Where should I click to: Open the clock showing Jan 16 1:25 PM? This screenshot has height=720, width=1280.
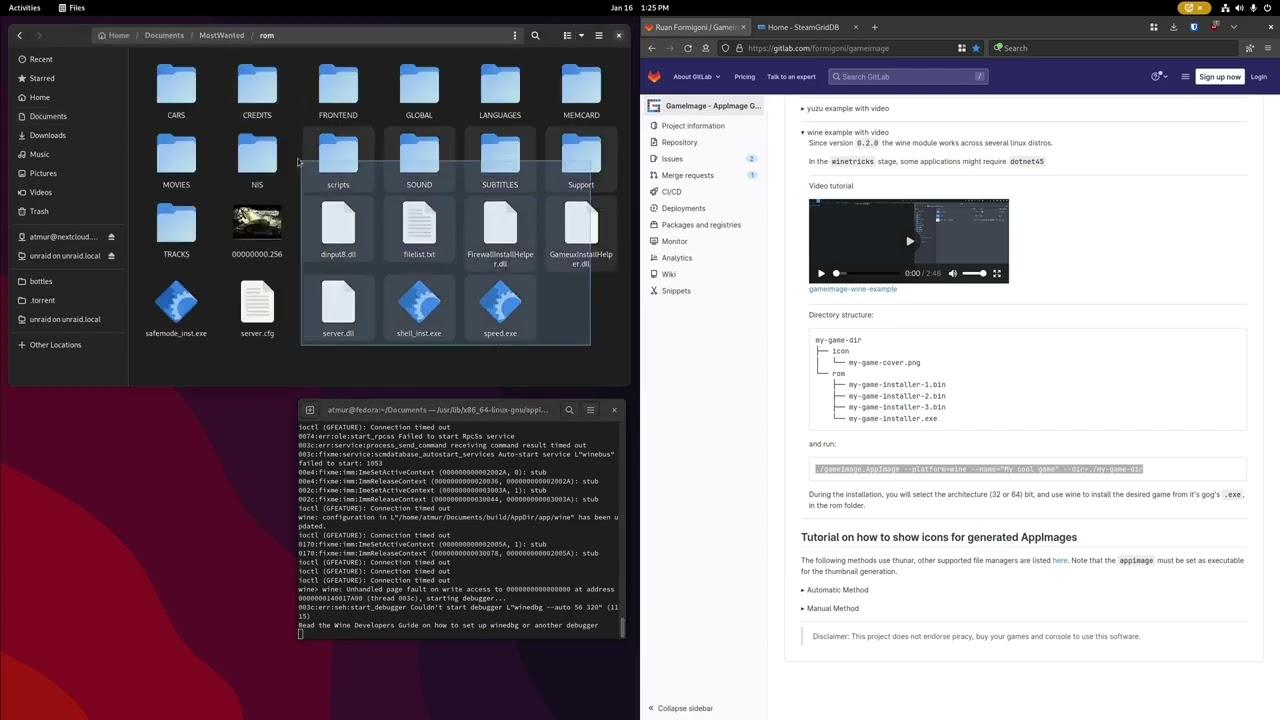click(x=640, y=7)
